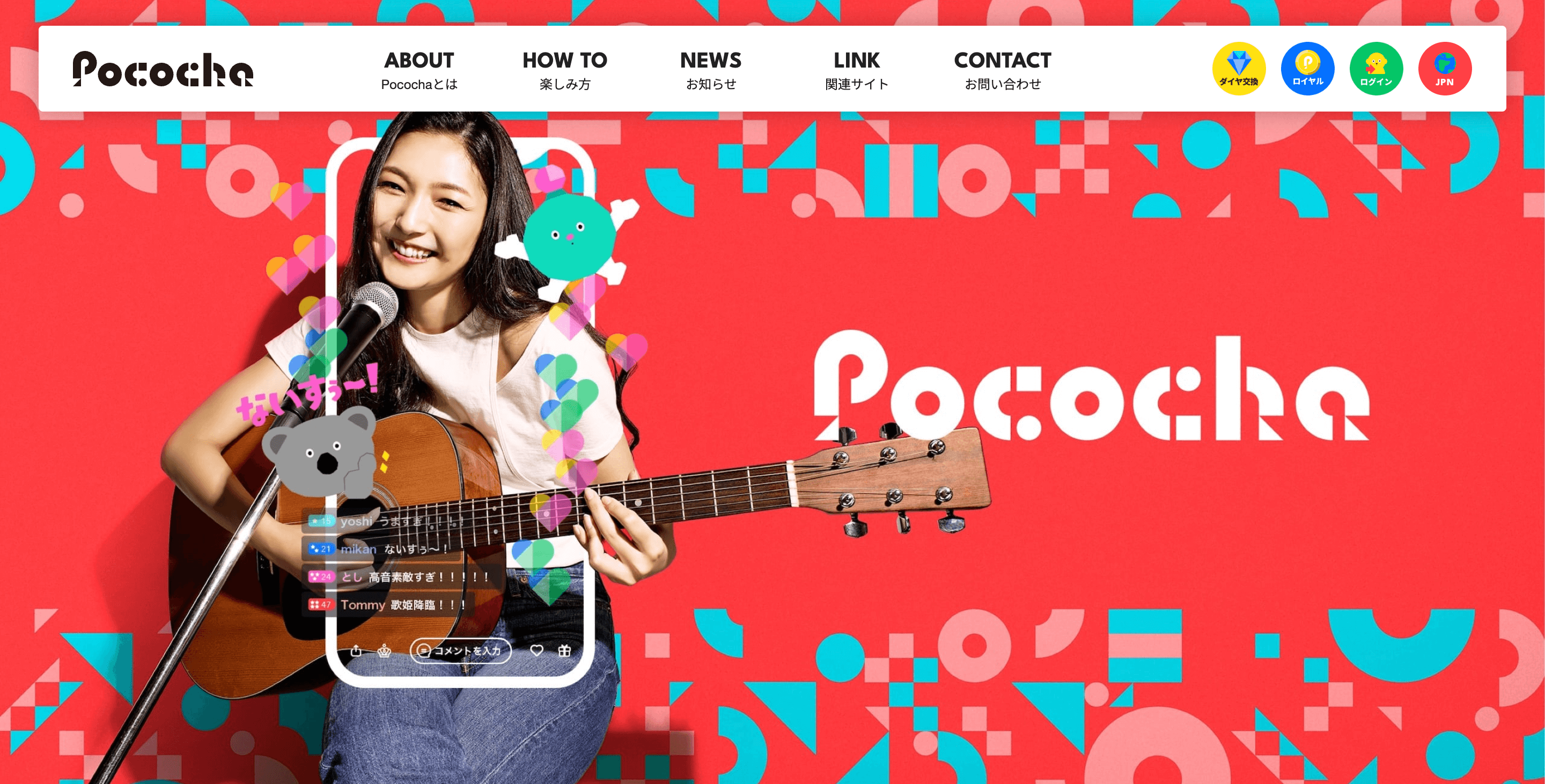Select the large white Pococha hero logo
1545x784 pixels.
(1092, 387)
